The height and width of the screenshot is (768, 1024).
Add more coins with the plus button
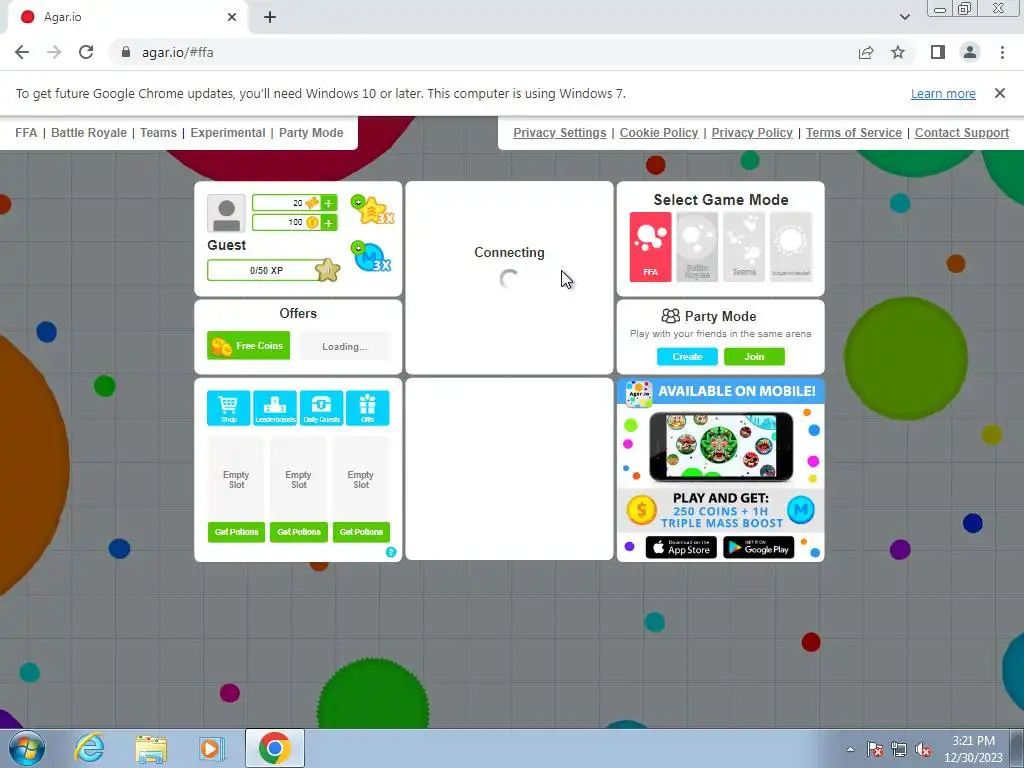pyautogui.click(x=328, y=223)
